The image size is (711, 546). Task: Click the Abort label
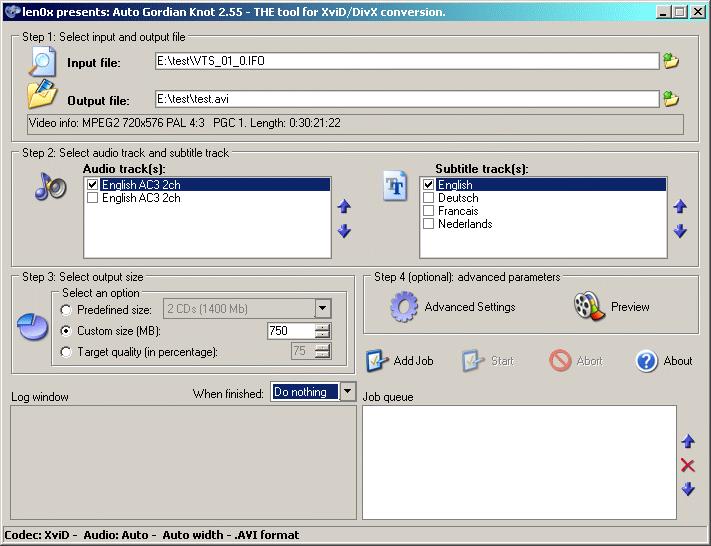point(589,361)
